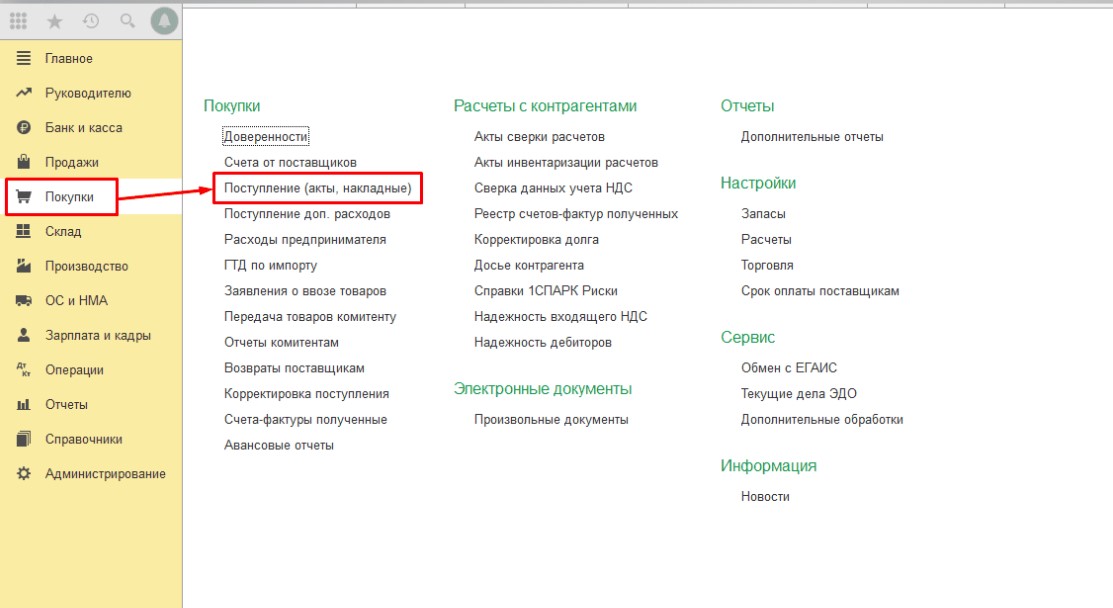The height and width of the screenshot is (608, 1113).
Task: Click the coin icon for Банк и касса
Action: click(24, 128)
